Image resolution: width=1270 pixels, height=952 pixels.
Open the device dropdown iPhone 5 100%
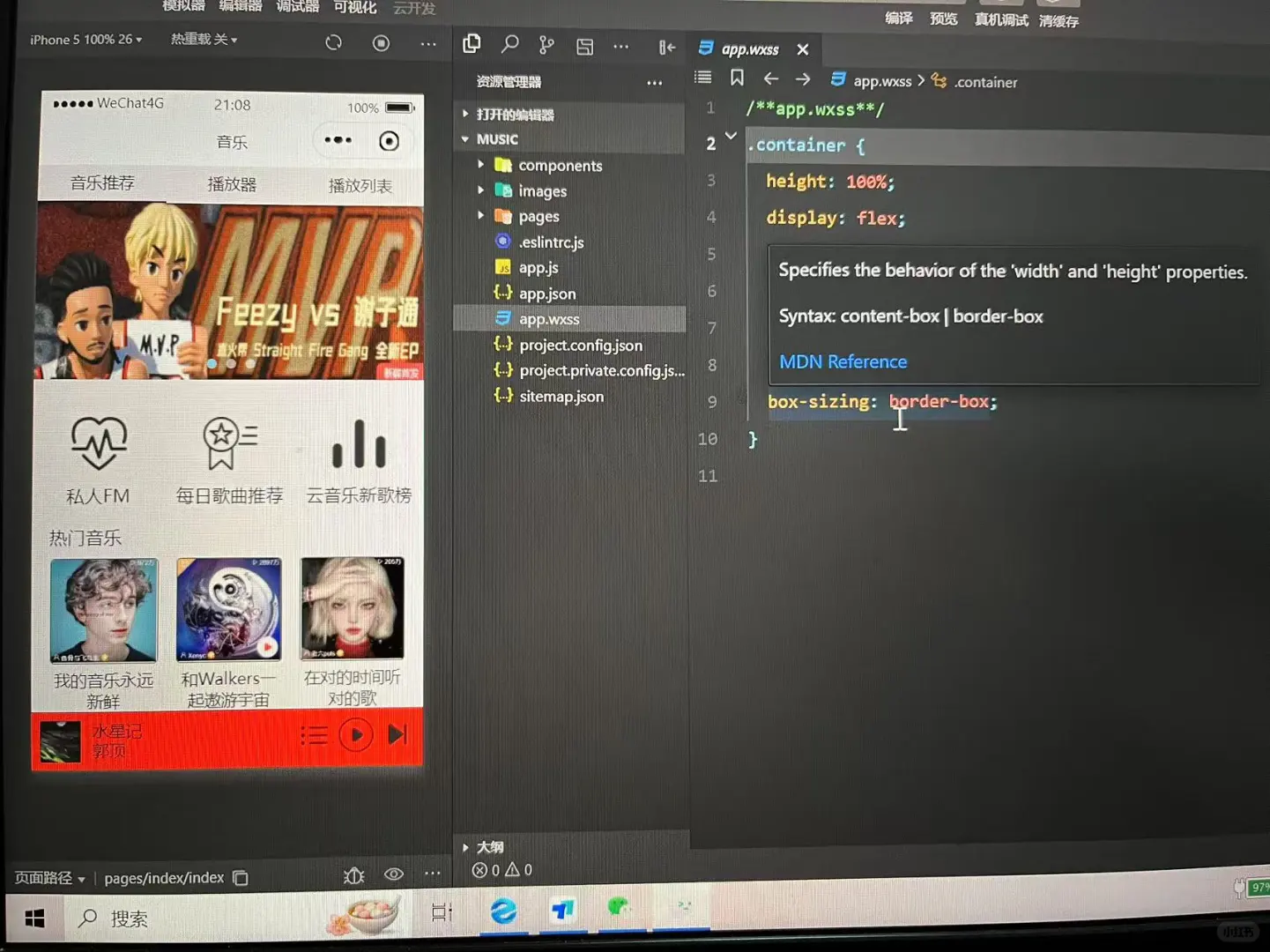coord(85,40)
